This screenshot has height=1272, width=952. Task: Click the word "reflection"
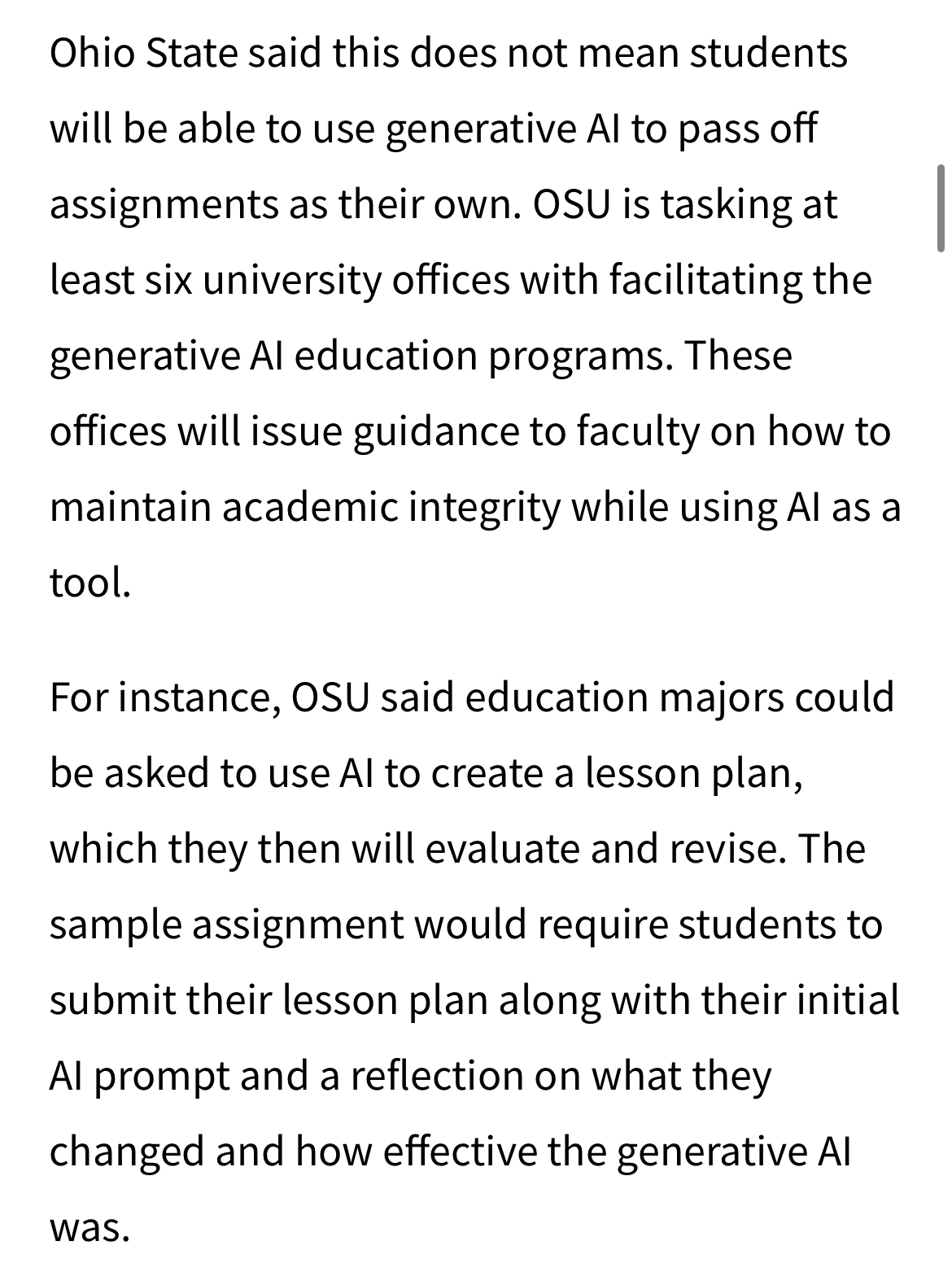coord(436,1076)
